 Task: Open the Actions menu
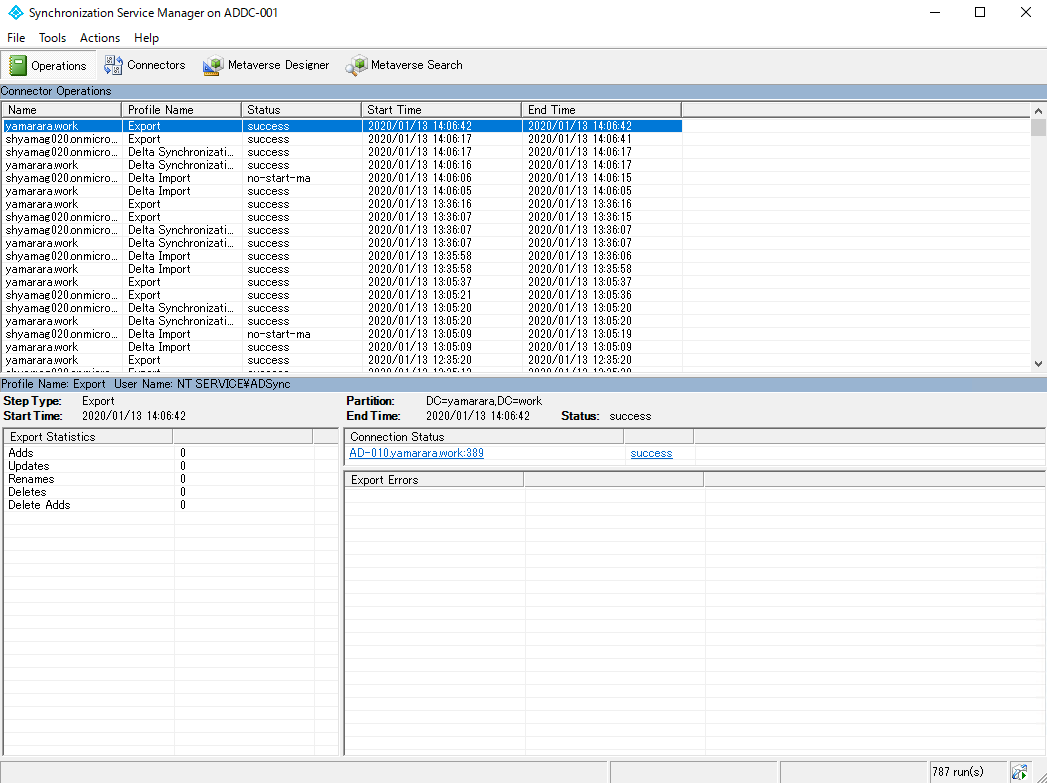(x=100, y=38)
